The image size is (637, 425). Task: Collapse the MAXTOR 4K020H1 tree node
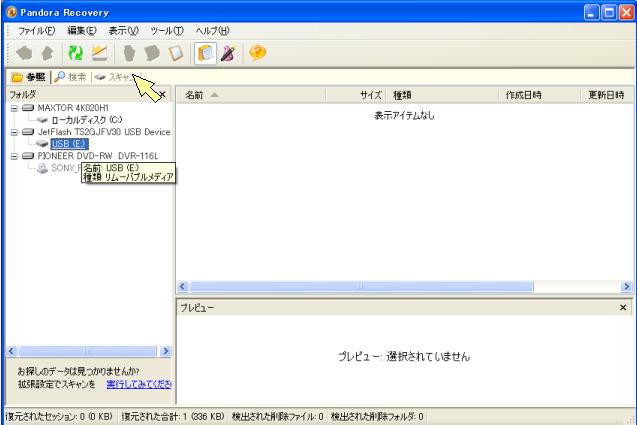14,108
